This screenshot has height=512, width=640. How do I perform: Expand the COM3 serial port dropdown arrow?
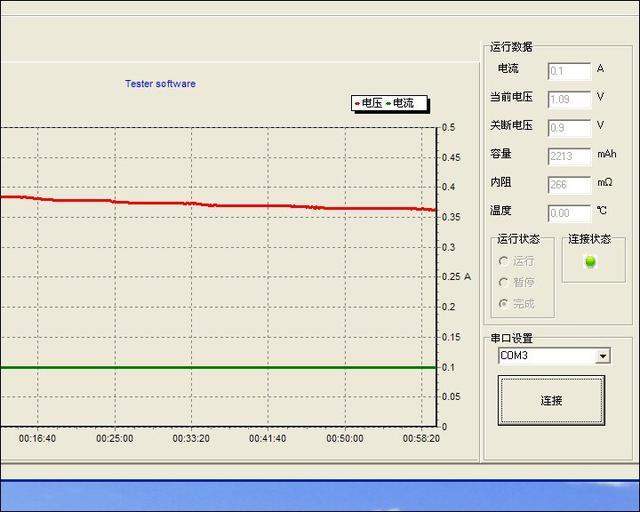tap(602, 356)
